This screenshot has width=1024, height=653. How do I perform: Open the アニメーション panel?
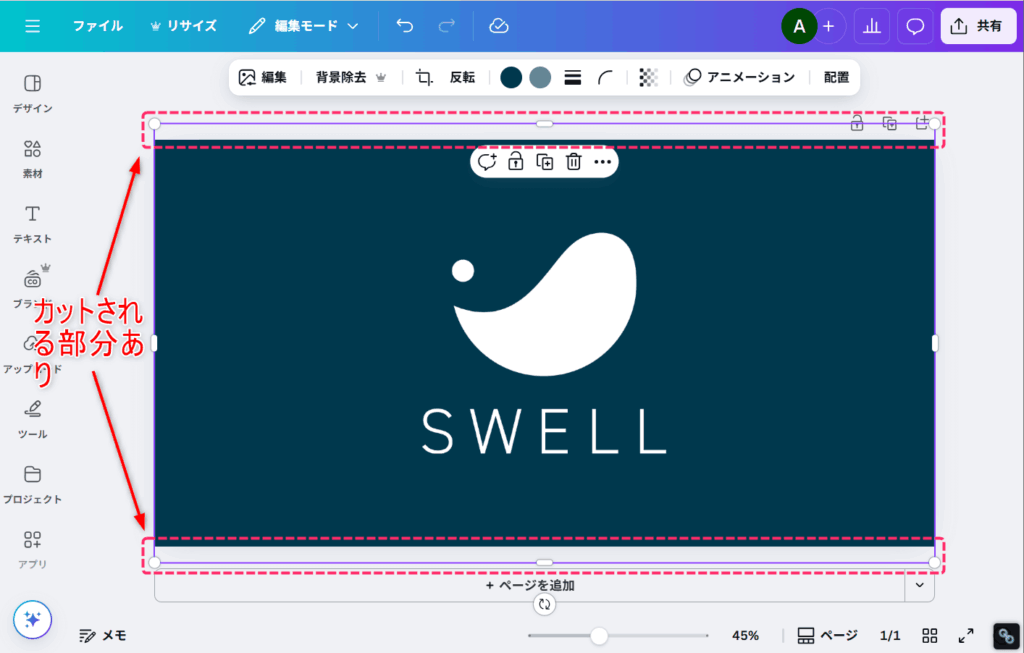coord(739,78)
